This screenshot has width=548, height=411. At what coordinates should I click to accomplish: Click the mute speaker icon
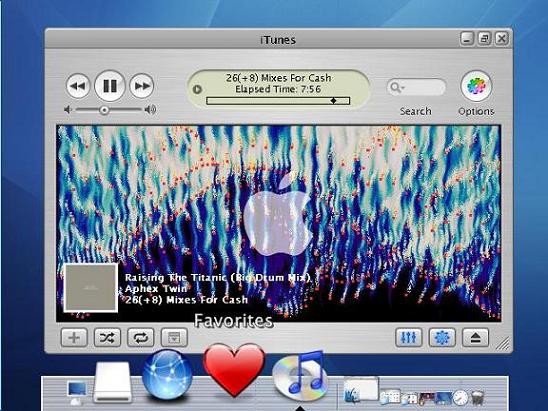pyautogui.click(x=68, y=110)
